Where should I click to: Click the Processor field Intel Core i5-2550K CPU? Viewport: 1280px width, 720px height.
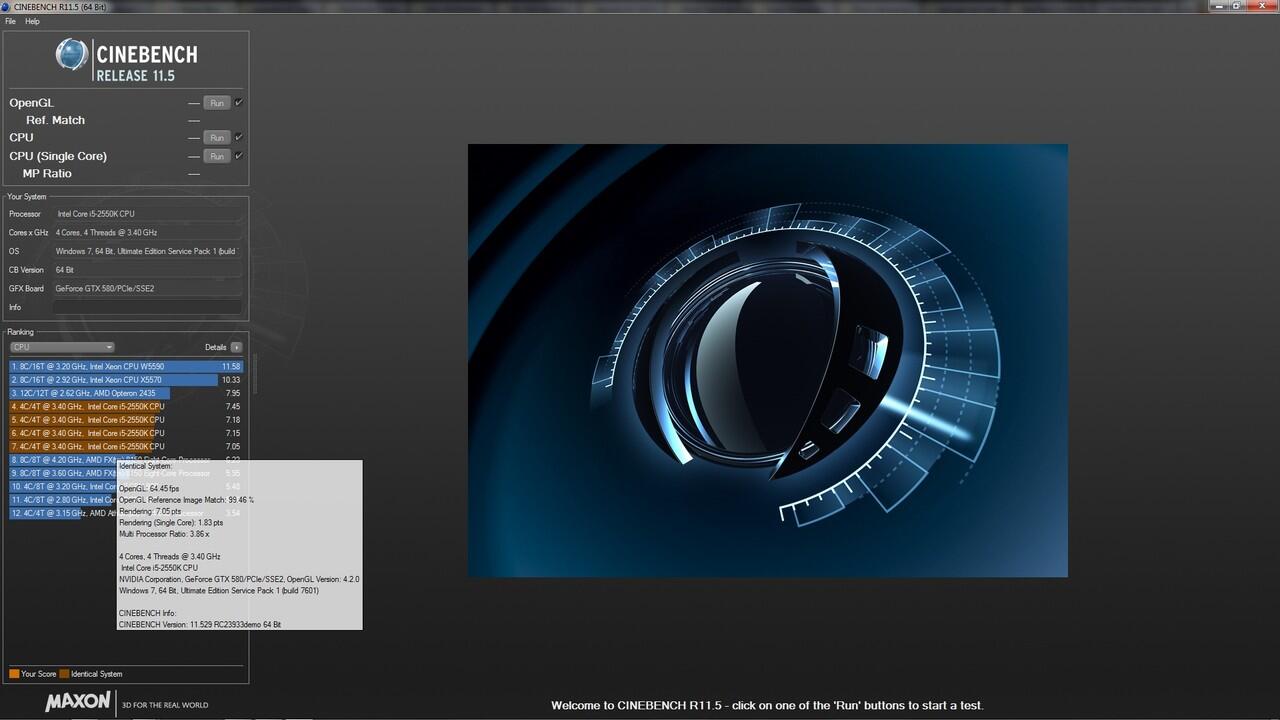[x=148, y=214]
